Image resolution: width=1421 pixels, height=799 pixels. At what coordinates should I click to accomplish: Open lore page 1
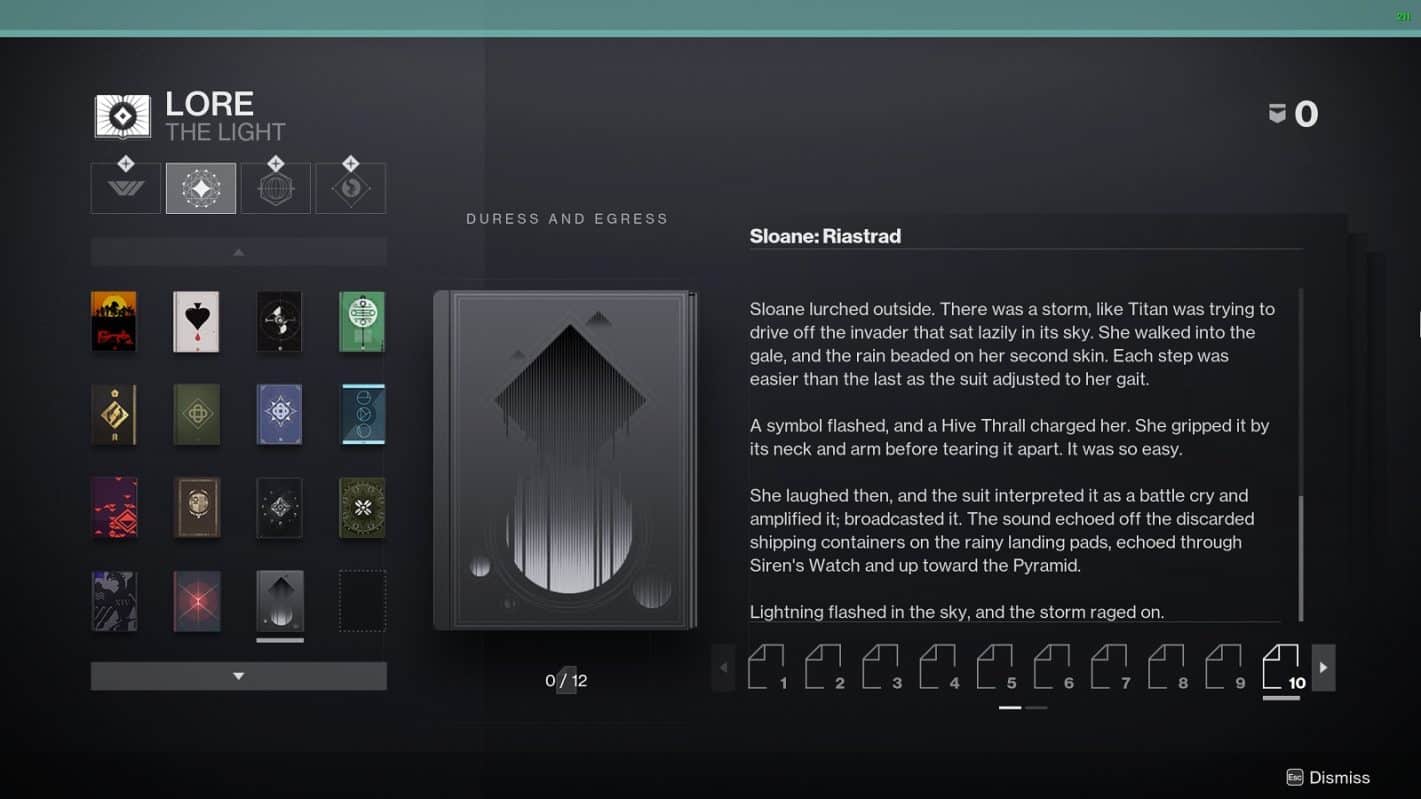(767, 668)
